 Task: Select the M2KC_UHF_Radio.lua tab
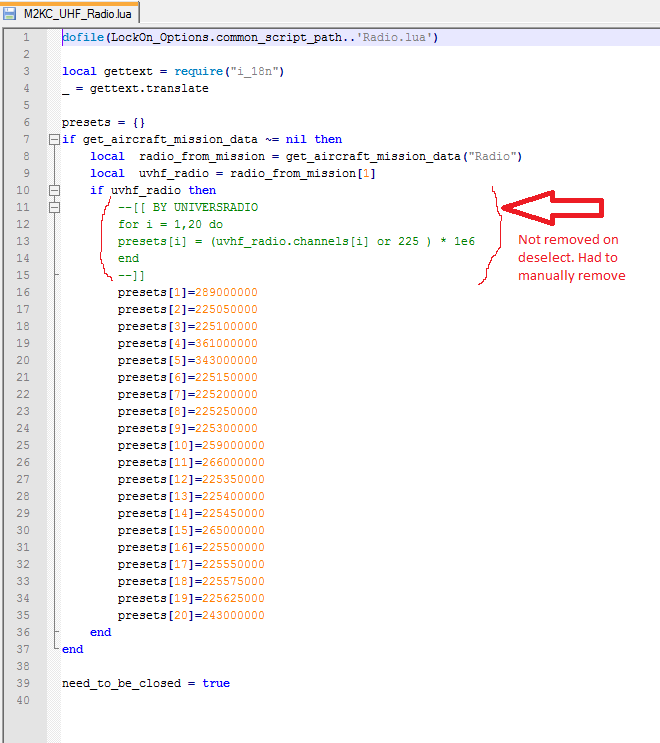point(70,13)
